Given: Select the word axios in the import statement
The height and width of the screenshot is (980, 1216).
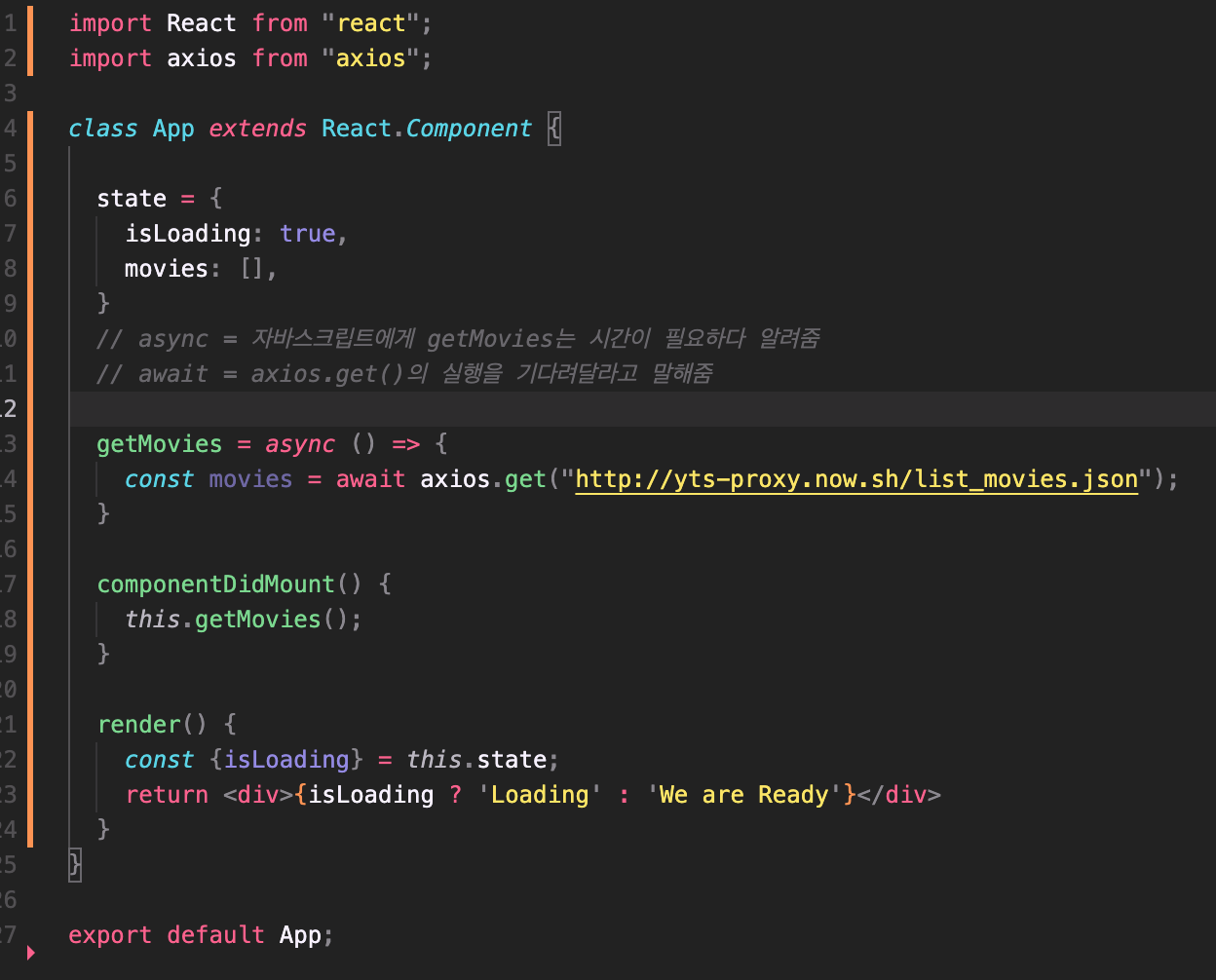Looking at the screenshot, I should (x=201, y=57).
